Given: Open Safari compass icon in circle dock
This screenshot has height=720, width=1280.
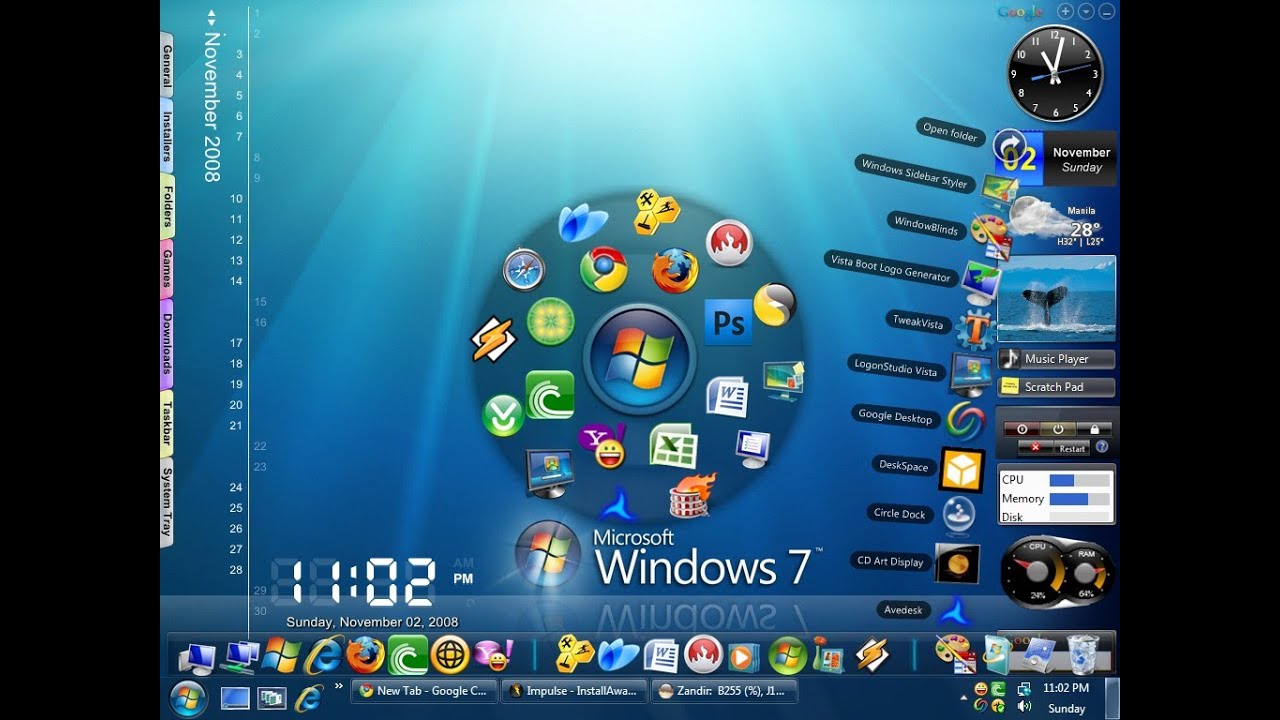Looking at the screenshot, I should (x=524, y=270).
